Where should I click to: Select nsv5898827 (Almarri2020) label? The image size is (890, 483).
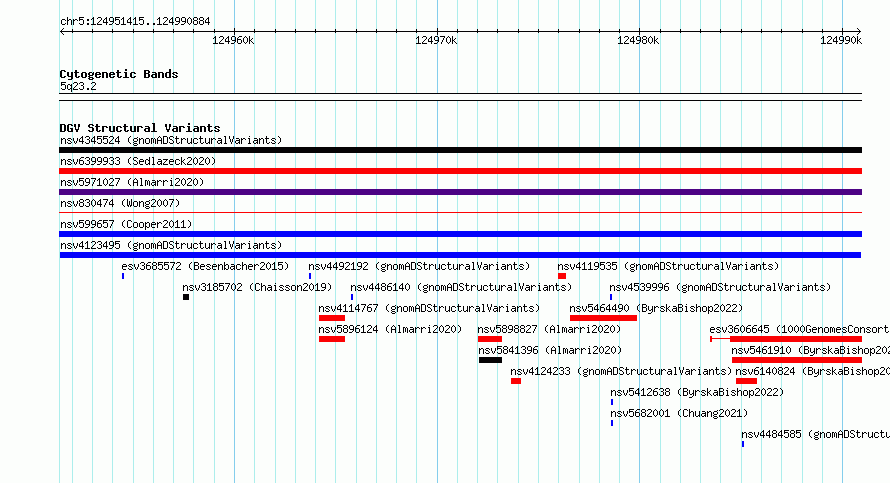[549, 329]
